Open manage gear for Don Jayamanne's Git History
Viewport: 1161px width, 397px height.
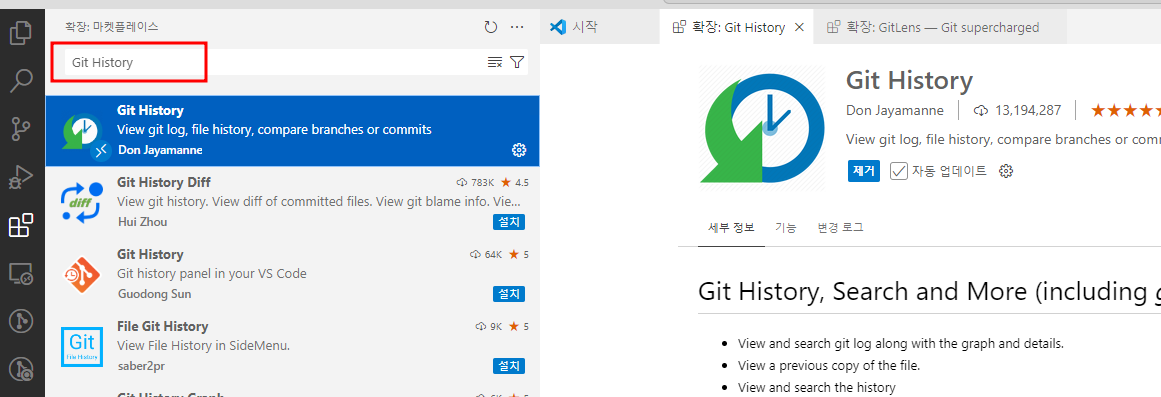click(x=519, y=150)
